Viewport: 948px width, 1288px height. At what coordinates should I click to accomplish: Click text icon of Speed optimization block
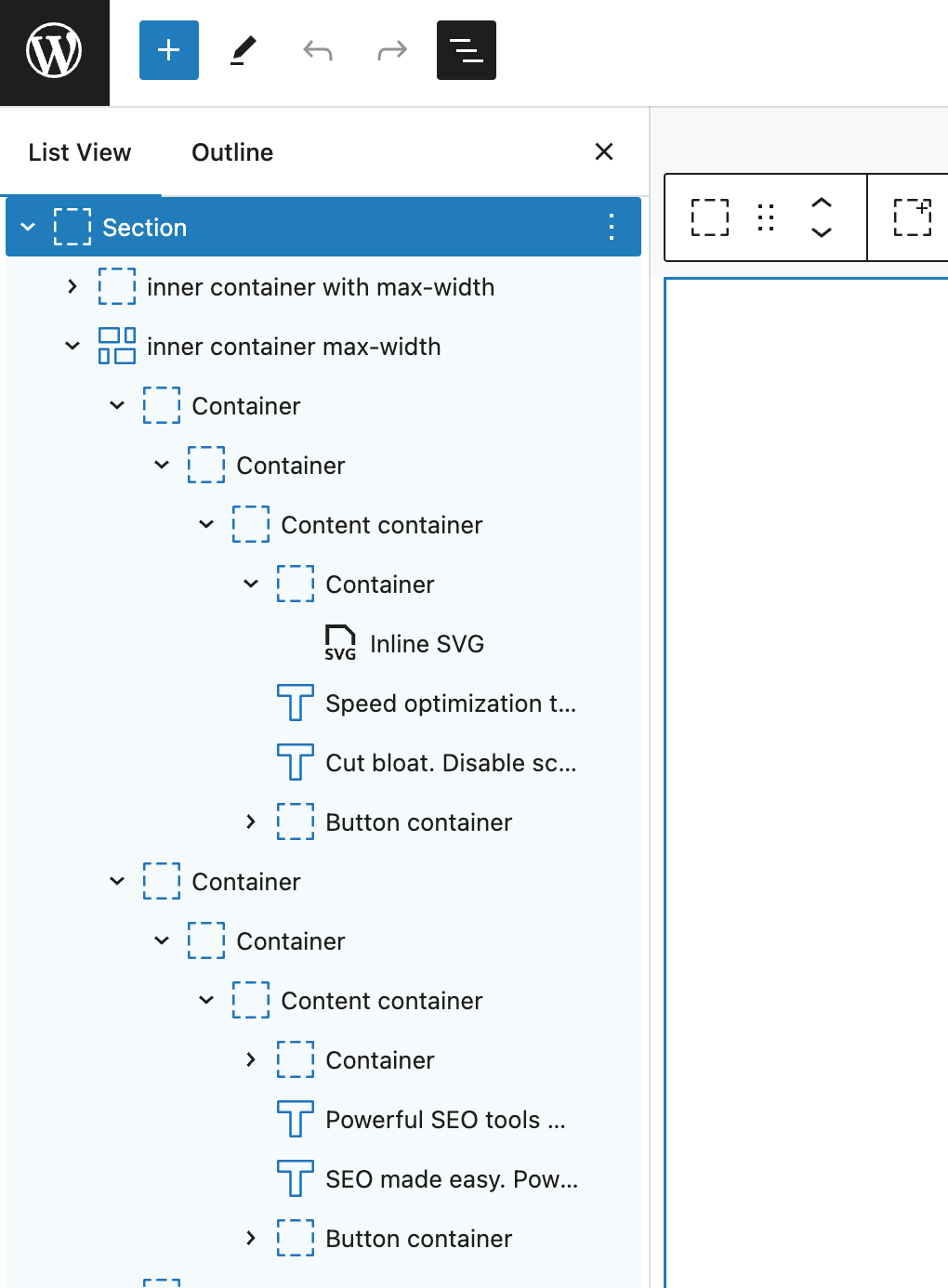296,703
